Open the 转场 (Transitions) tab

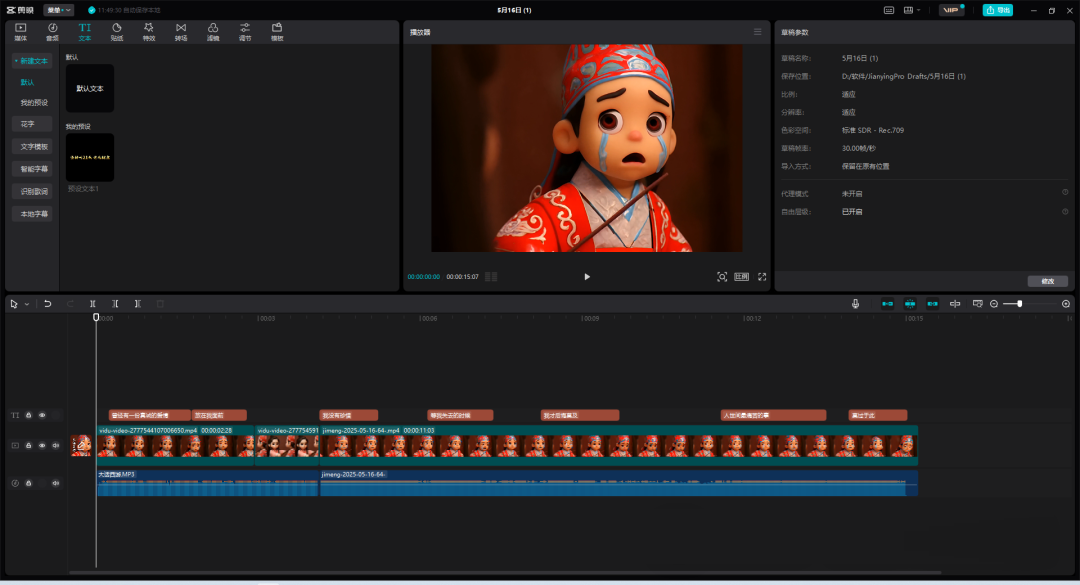pyautogui.click(x=180, y=32)
